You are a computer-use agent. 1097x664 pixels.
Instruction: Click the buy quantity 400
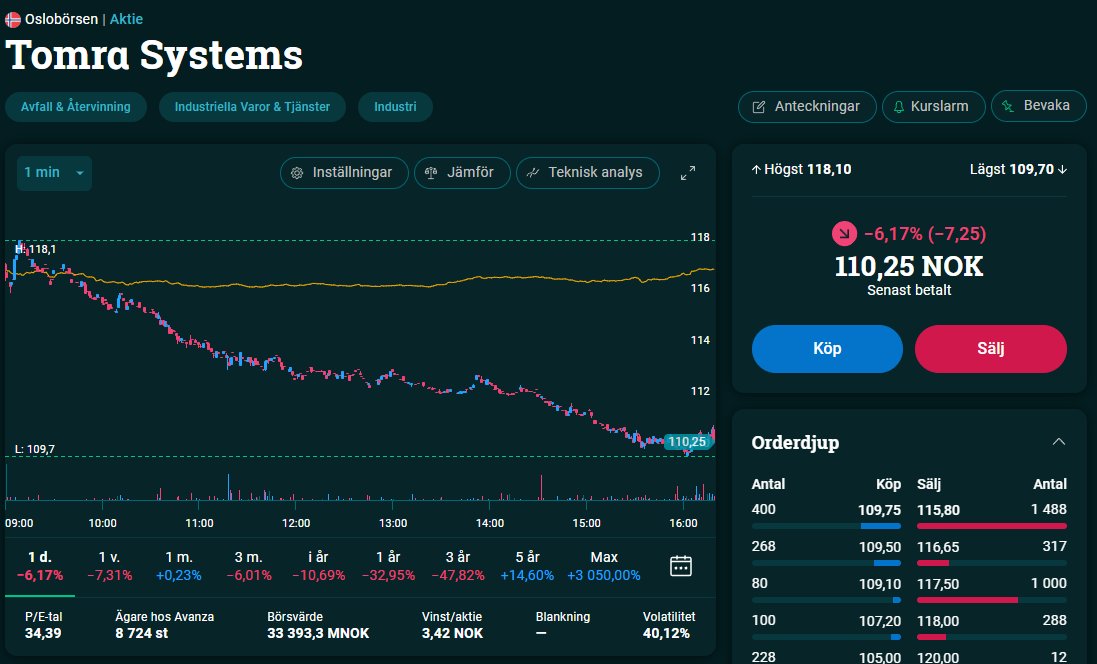pyautogui.click(x=763, y=509)
